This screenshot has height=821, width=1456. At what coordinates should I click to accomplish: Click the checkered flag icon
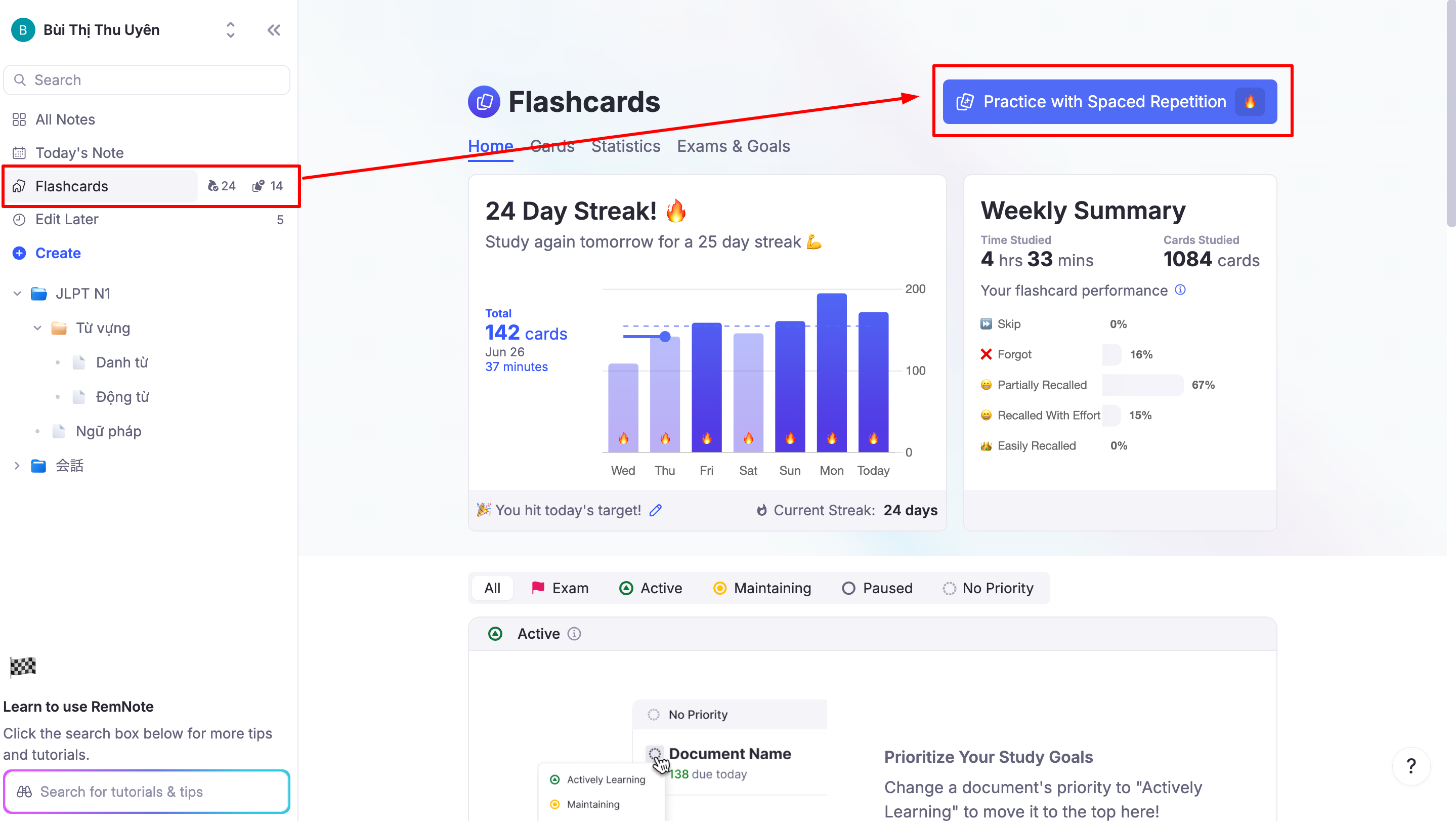tap(23, 667)
